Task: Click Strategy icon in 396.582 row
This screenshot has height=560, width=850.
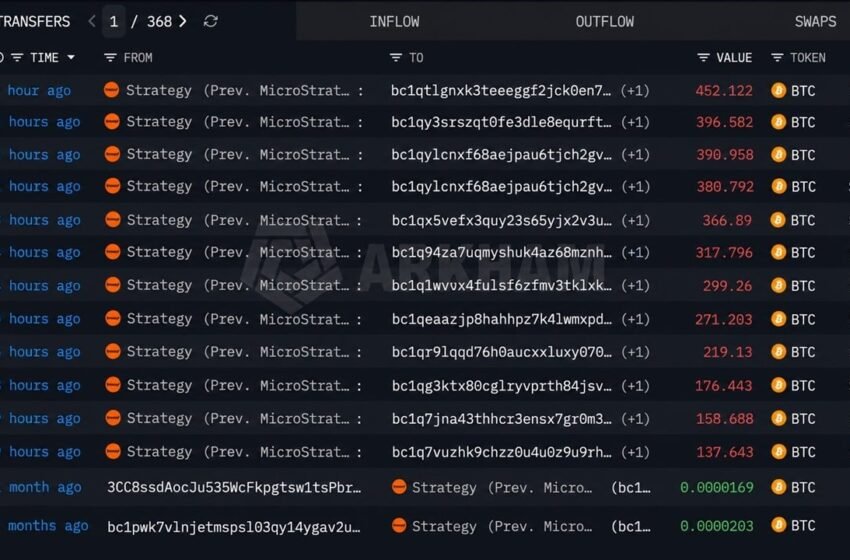Action: [x=112, y=122]
